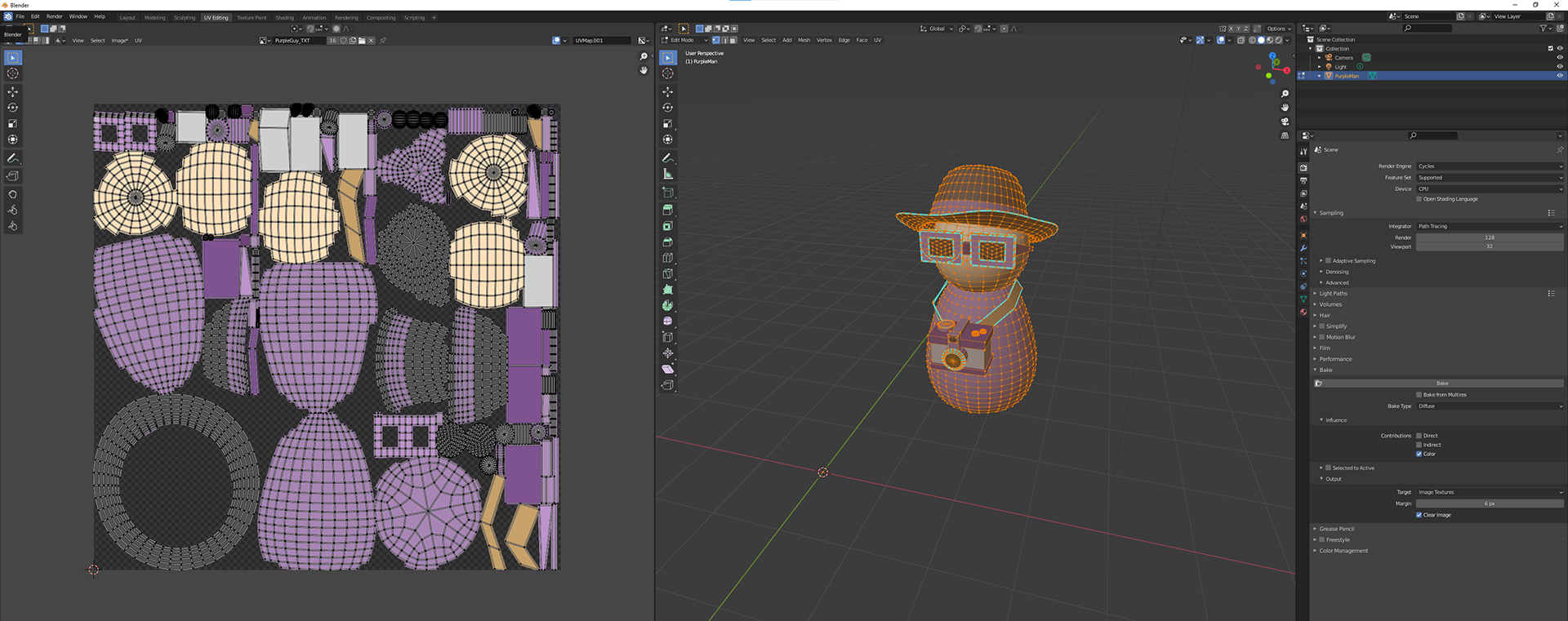Open the Feature Set dropdown showing Supported
Screen dimensions: 1568x621
(x=1490, y=178)
